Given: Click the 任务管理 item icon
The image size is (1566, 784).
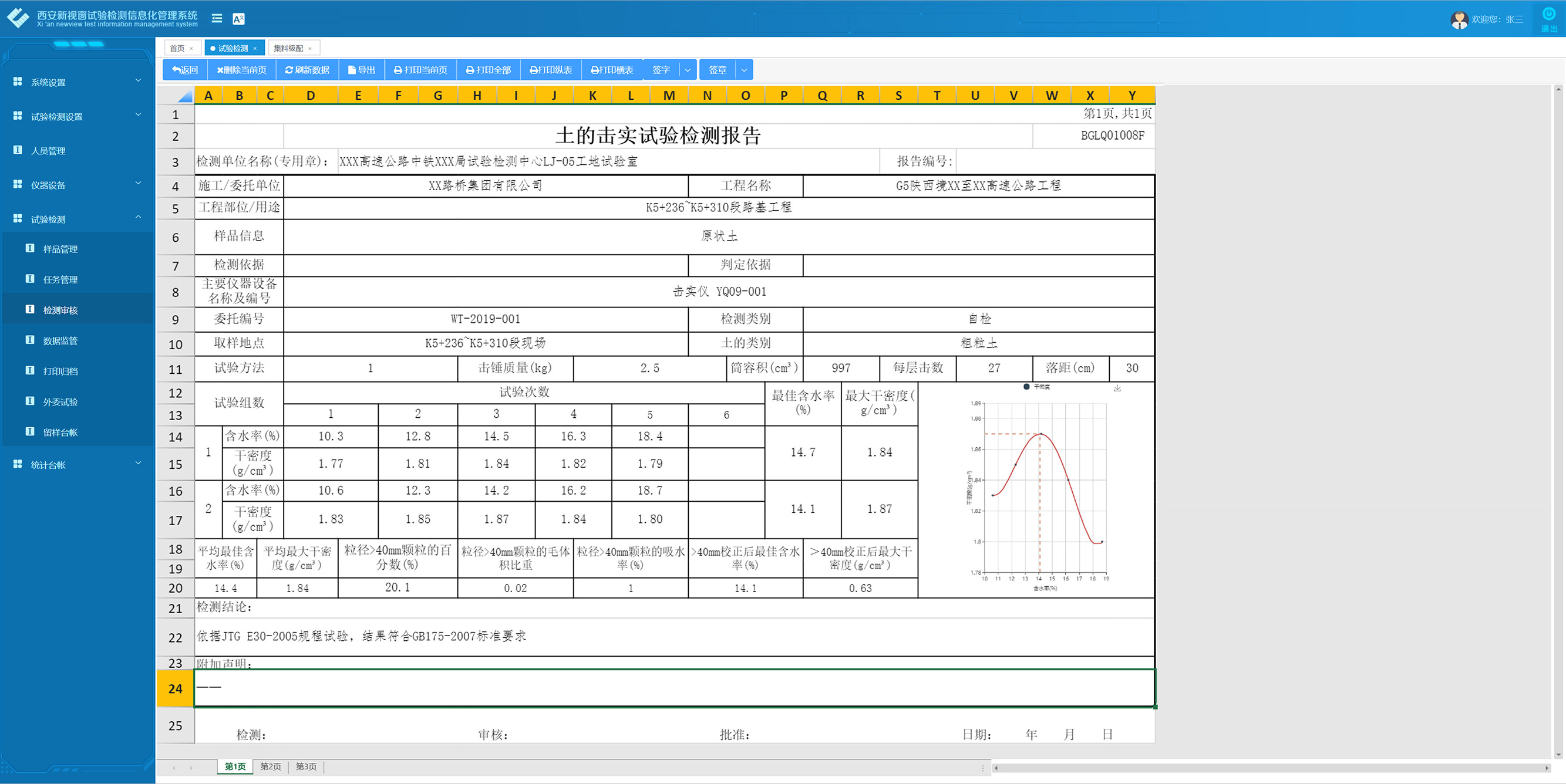Looking at the screenshot, I should click(x=30, y=279).
